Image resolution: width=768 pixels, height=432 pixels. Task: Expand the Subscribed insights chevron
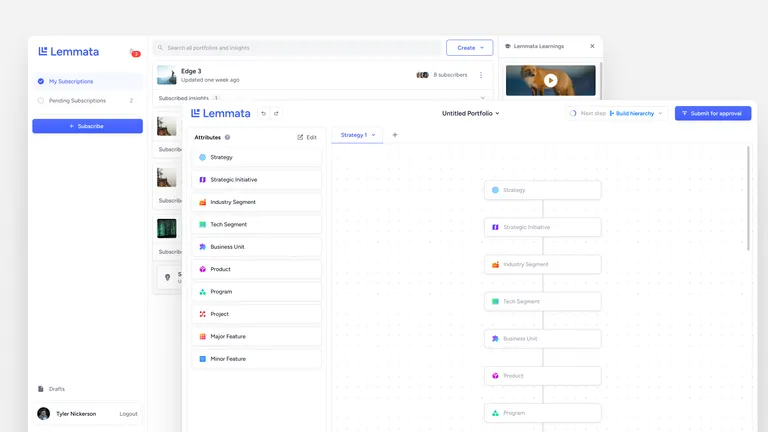[x=484, y=97]
